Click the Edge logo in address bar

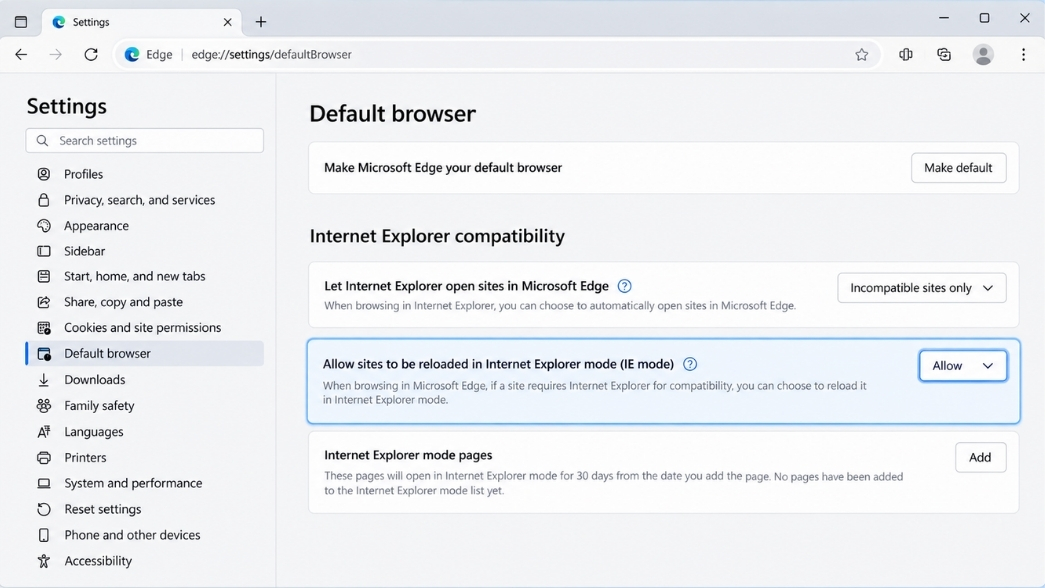[132, 55]
